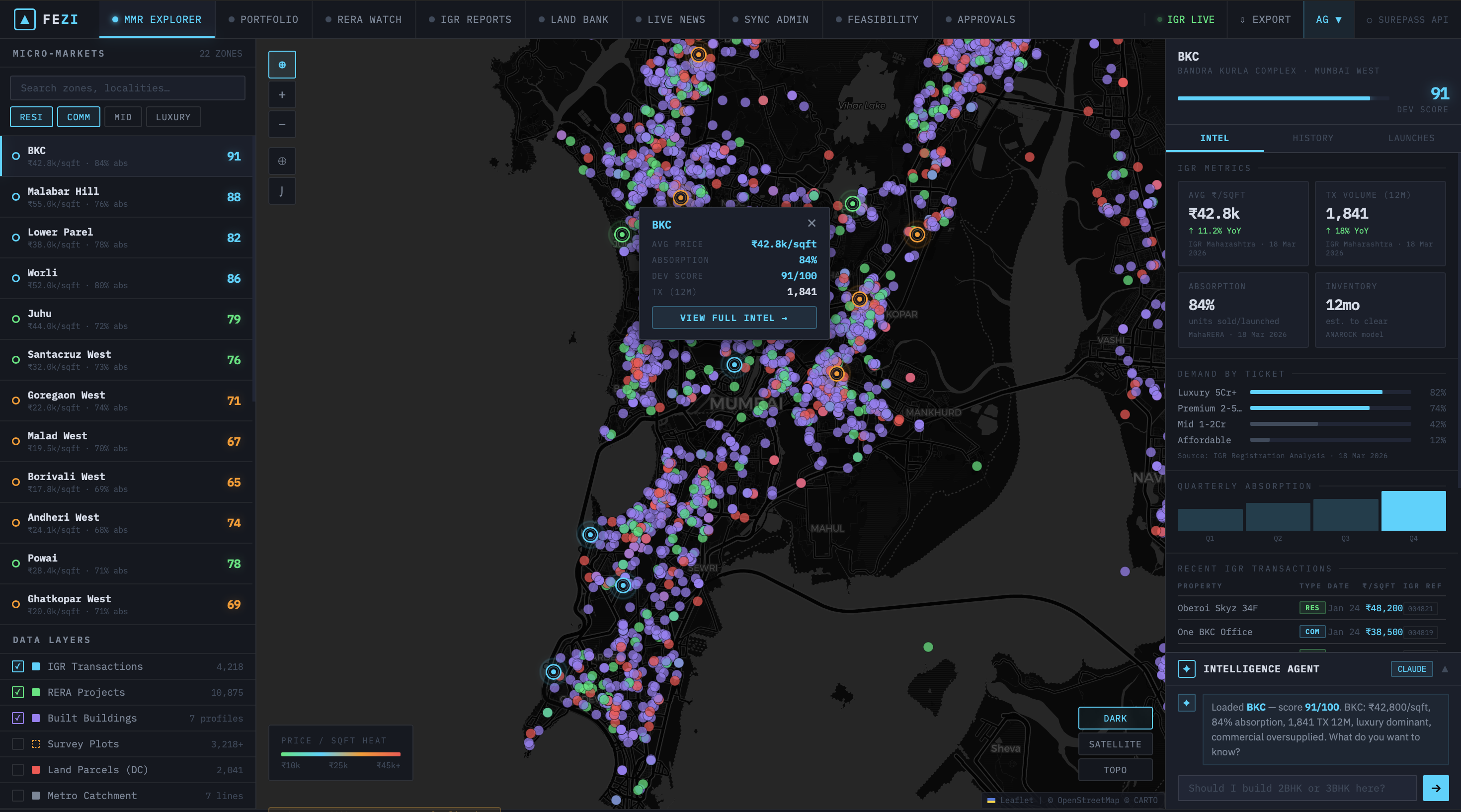The image size is (1461, 812).
Task: Send the agent query with arrow button
Action: (x=1436, y=788)
